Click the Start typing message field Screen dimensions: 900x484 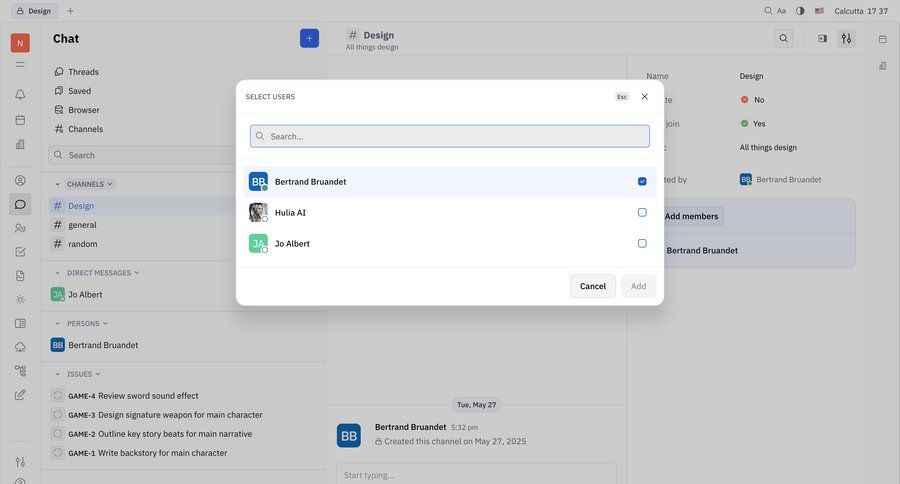[476, 475]
